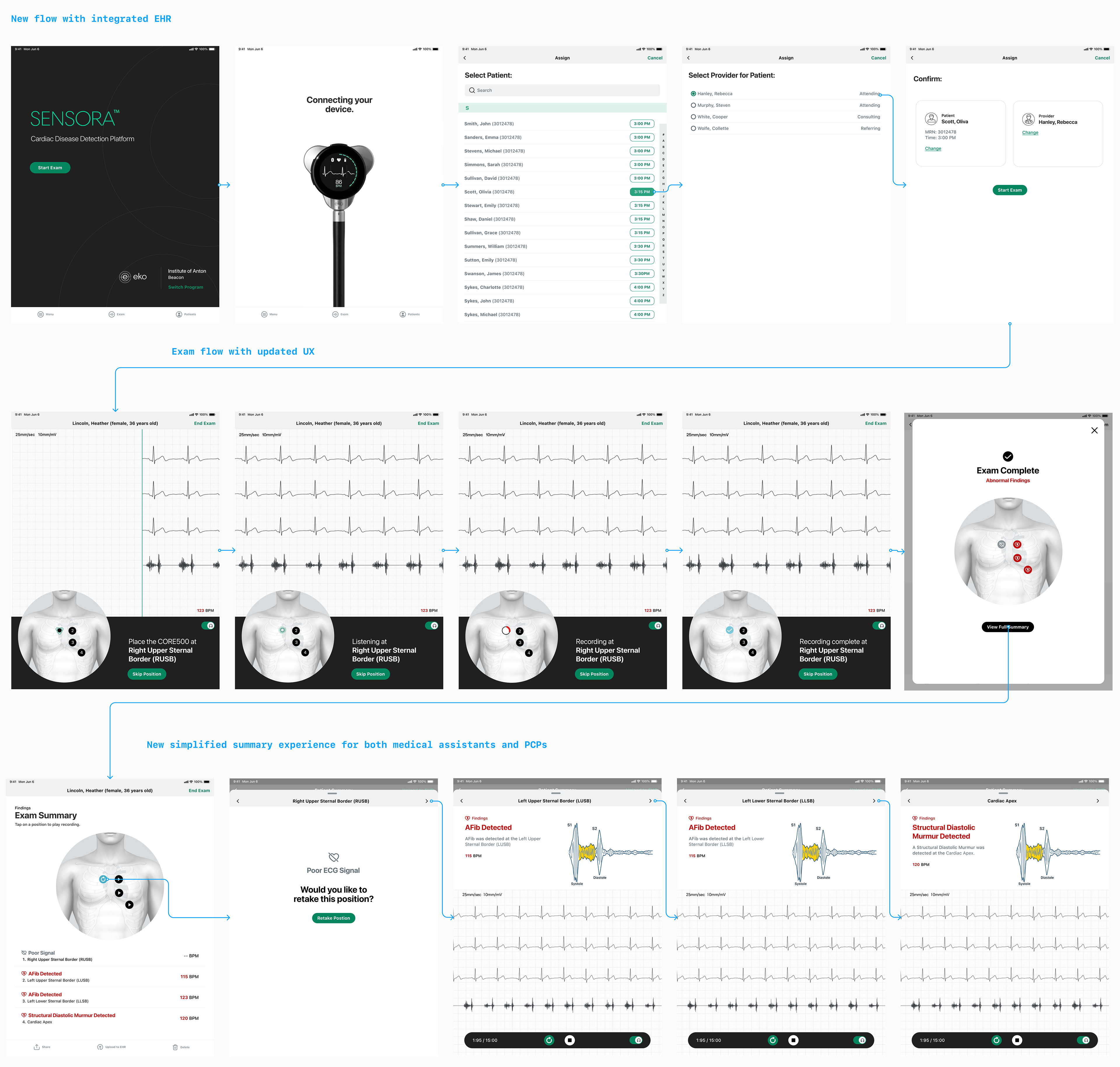Click the Share icon in Exam Summary

tap(37, 1047)
